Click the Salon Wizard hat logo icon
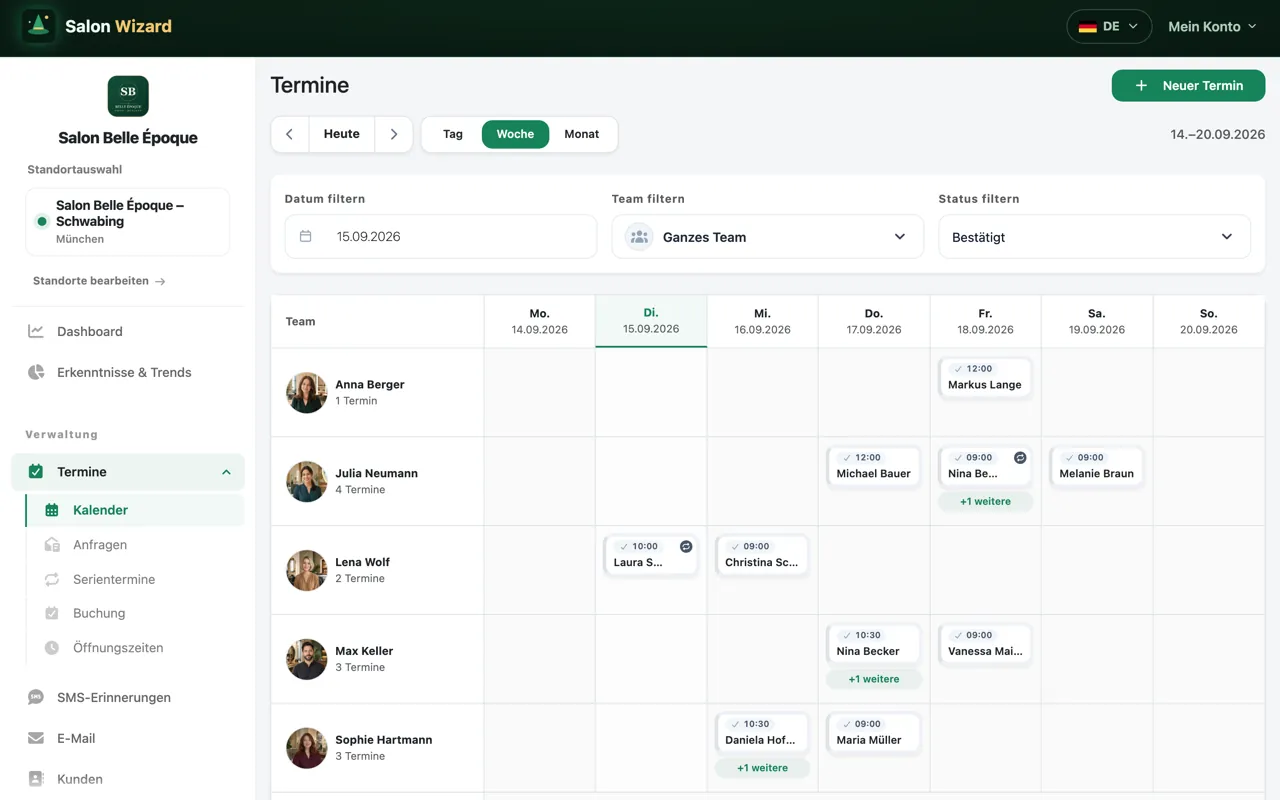This screenshot has width=1280, height=800. click(x=39, y=26)
